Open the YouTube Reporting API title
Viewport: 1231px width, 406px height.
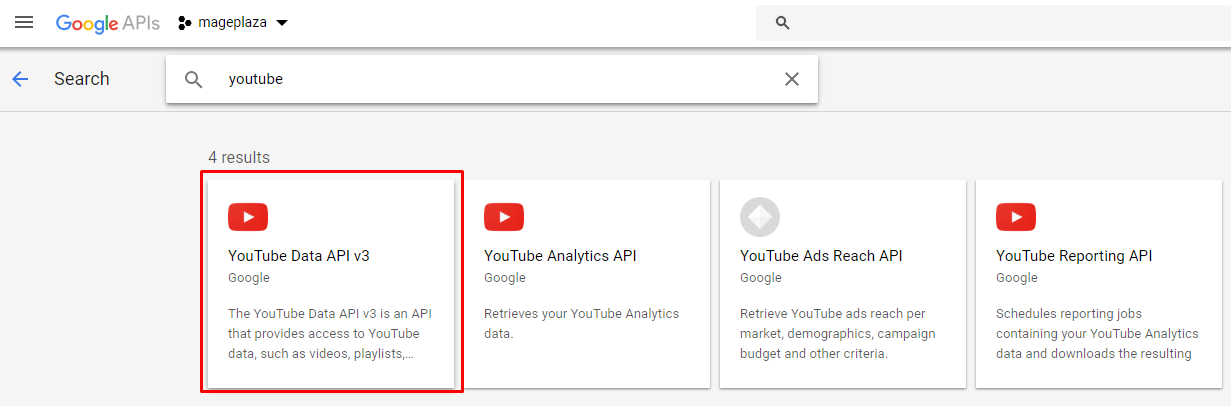(x=1074, y=256)
